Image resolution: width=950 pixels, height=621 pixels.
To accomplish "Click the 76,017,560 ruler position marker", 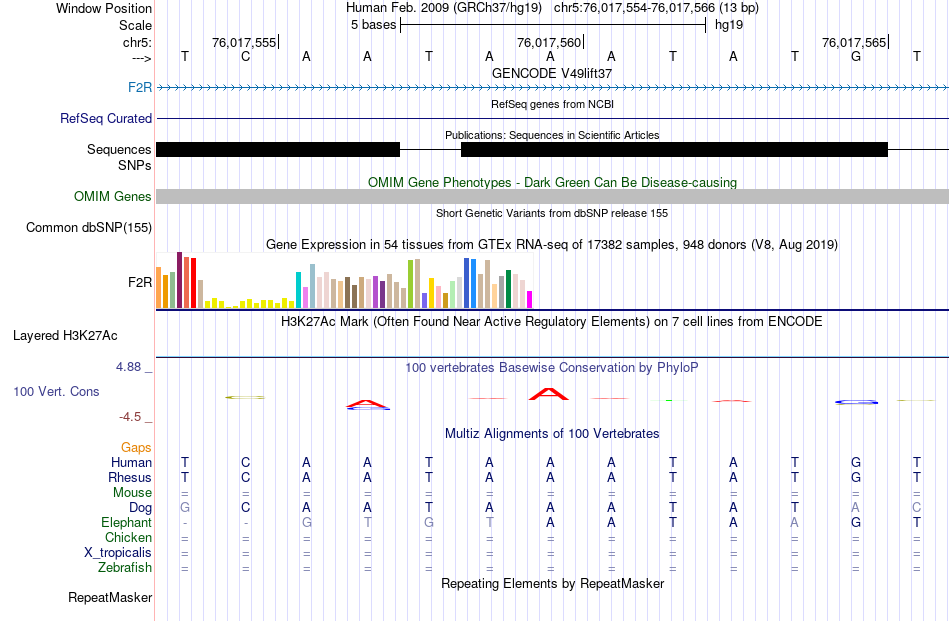I will tap(550, 42).
